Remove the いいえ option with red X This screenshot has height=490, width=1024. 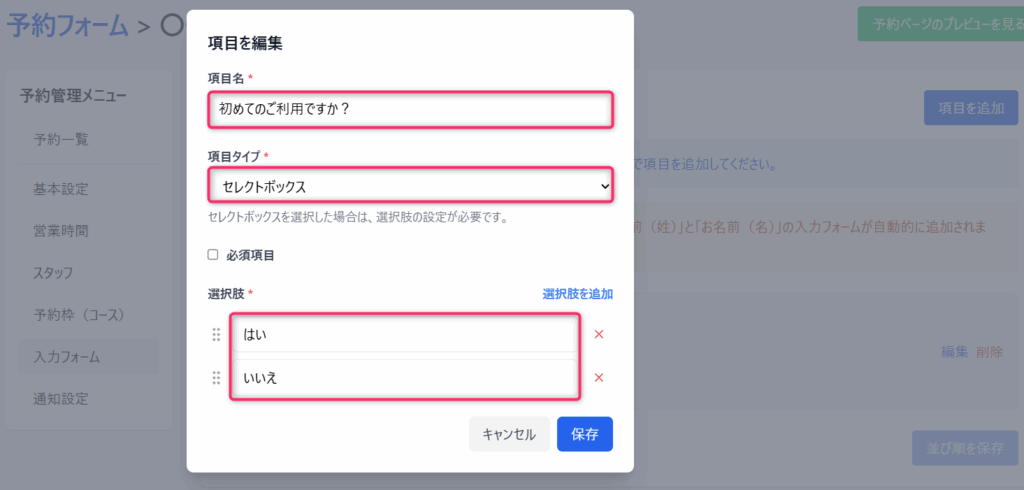(599, 378)
